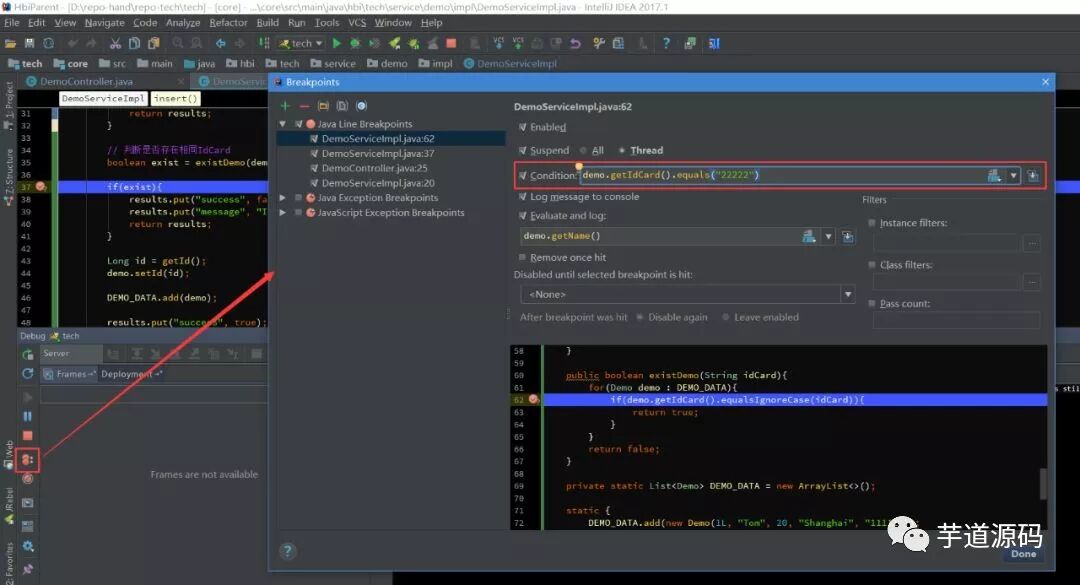Select DemoServiceImpl.java:37 breakpoint entry
Image resolution: width=1080 pixels, height=585 pixels.
coord(377,154)
